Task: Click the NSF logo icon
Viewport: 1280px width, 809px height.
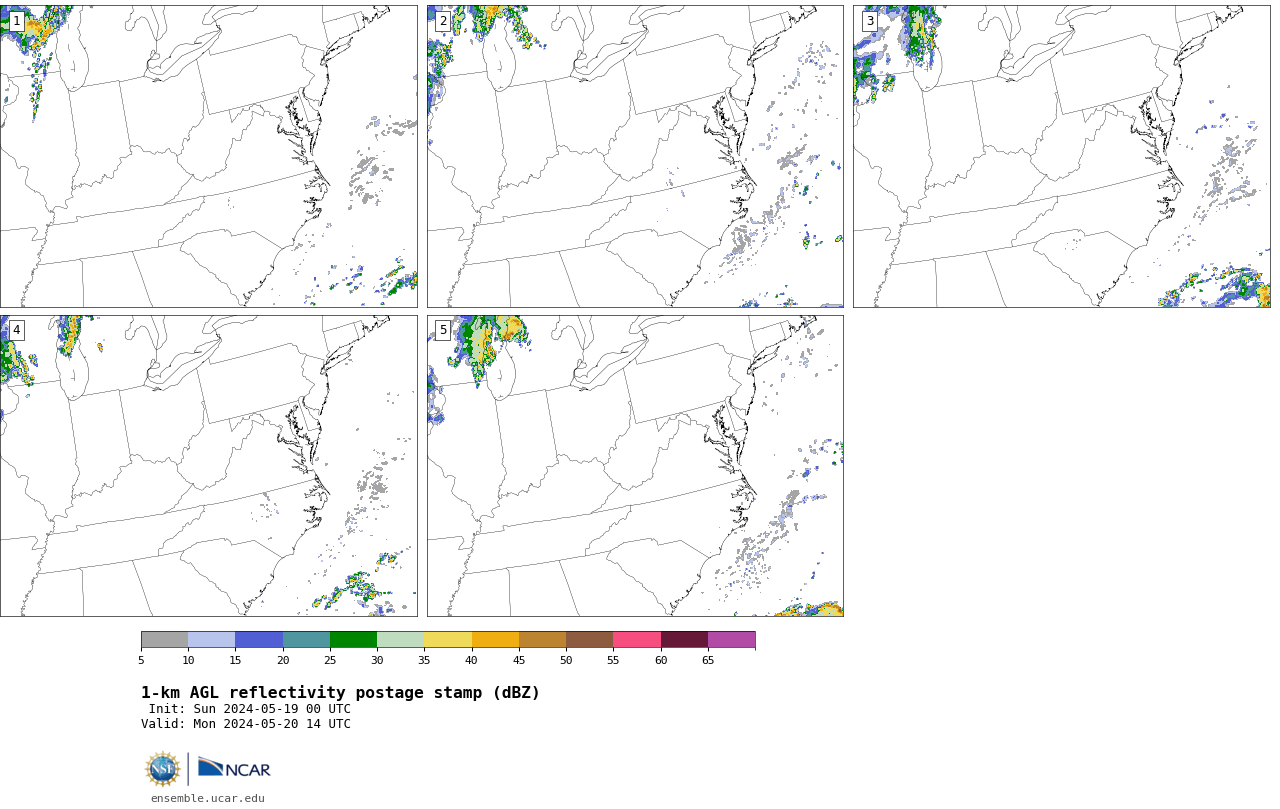Action: click(x=163, y=769)
